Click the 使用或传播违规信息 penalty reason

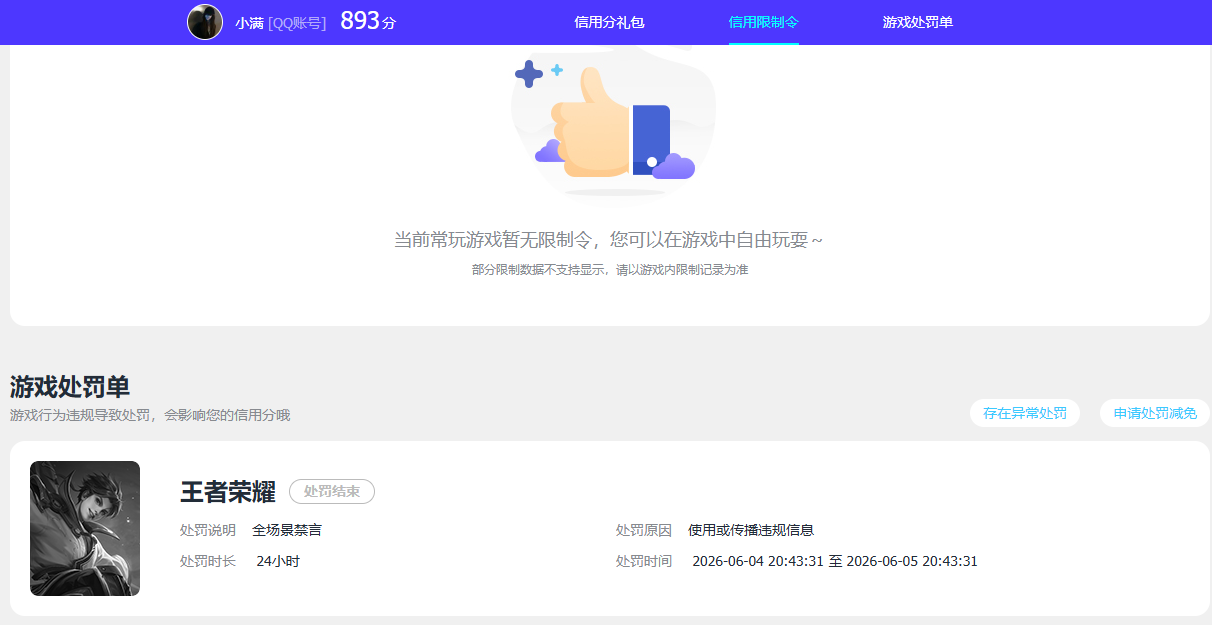coord(751,530)
